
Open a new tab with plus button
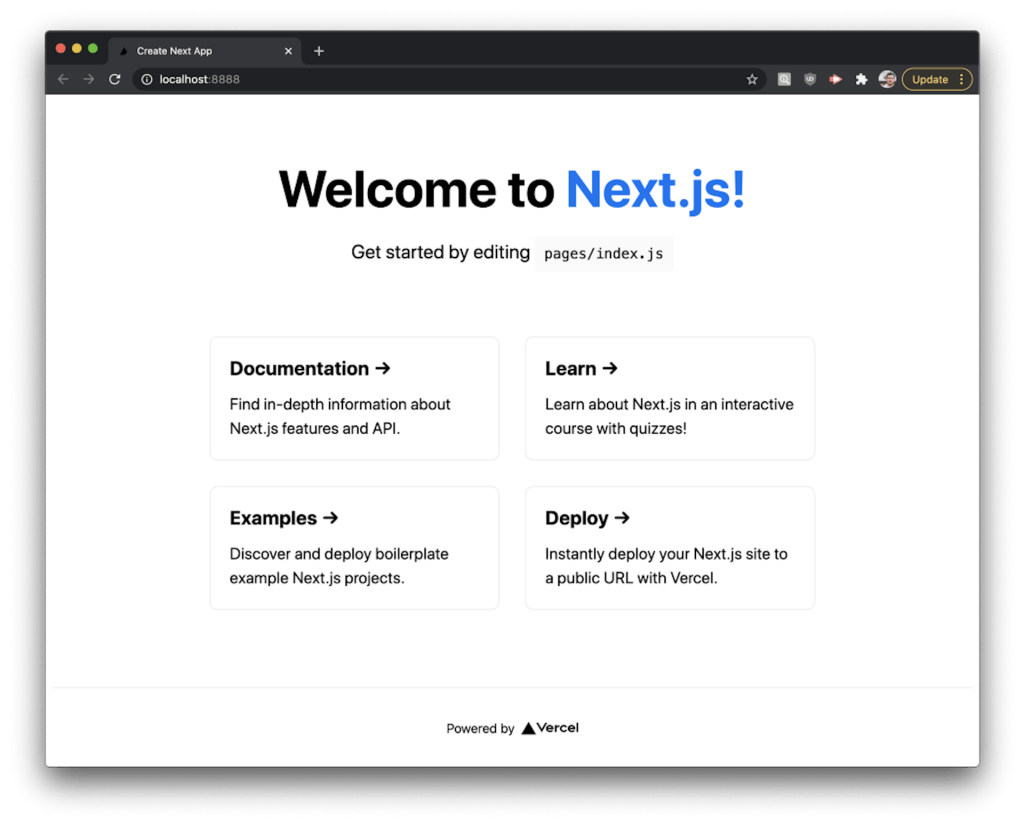[319, 51]
